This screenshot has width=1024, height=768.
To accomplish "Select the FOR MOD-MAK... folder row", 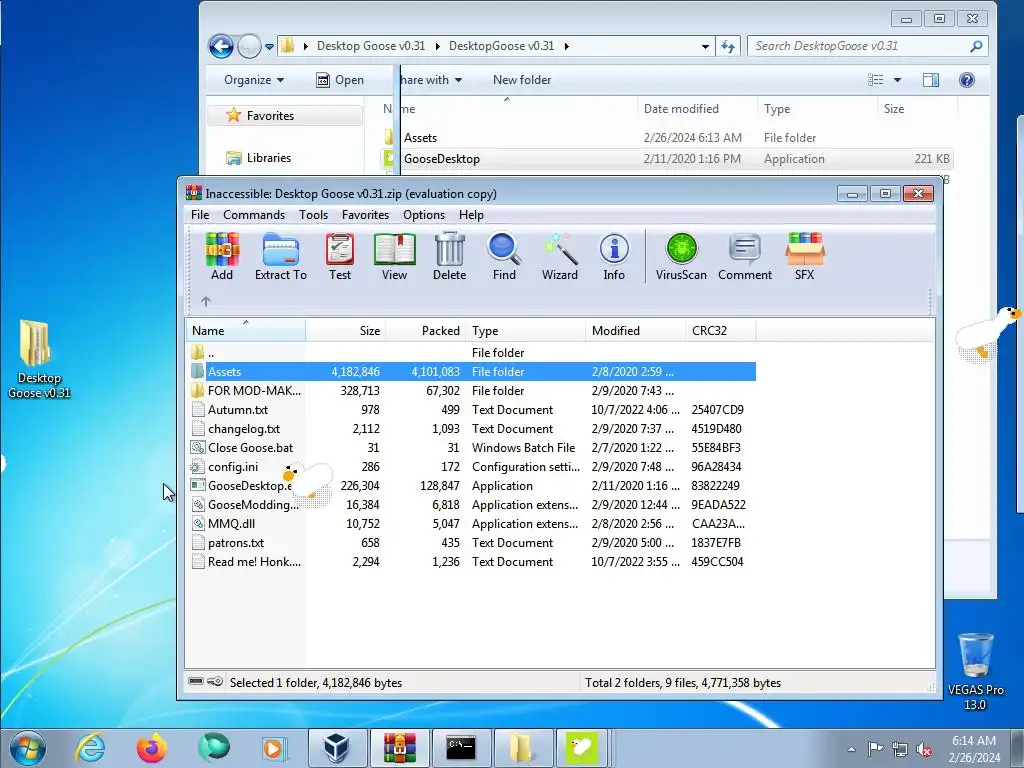I will pos(472,391).
